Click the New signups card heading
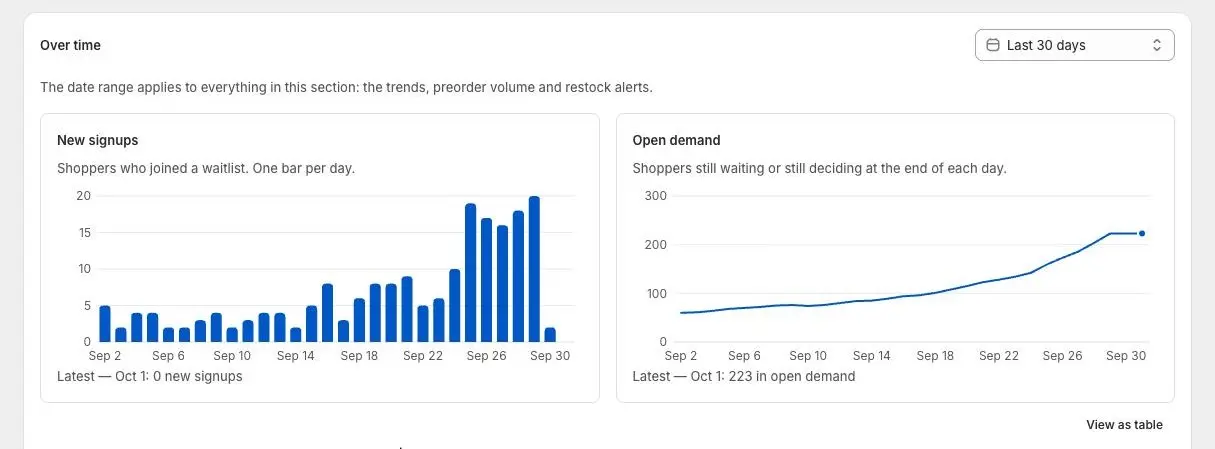 click(98, 140)
